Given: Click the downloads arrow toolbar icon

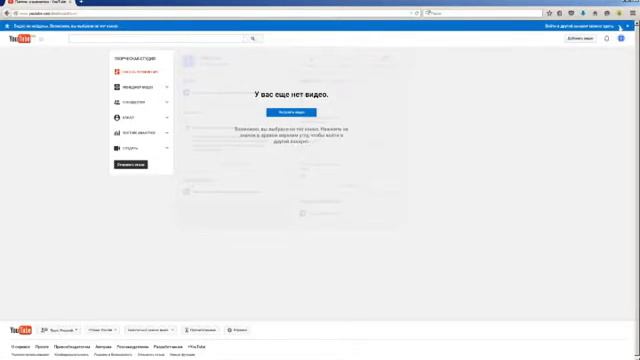Looking at the screenshot, I should [x=583, y=13].
